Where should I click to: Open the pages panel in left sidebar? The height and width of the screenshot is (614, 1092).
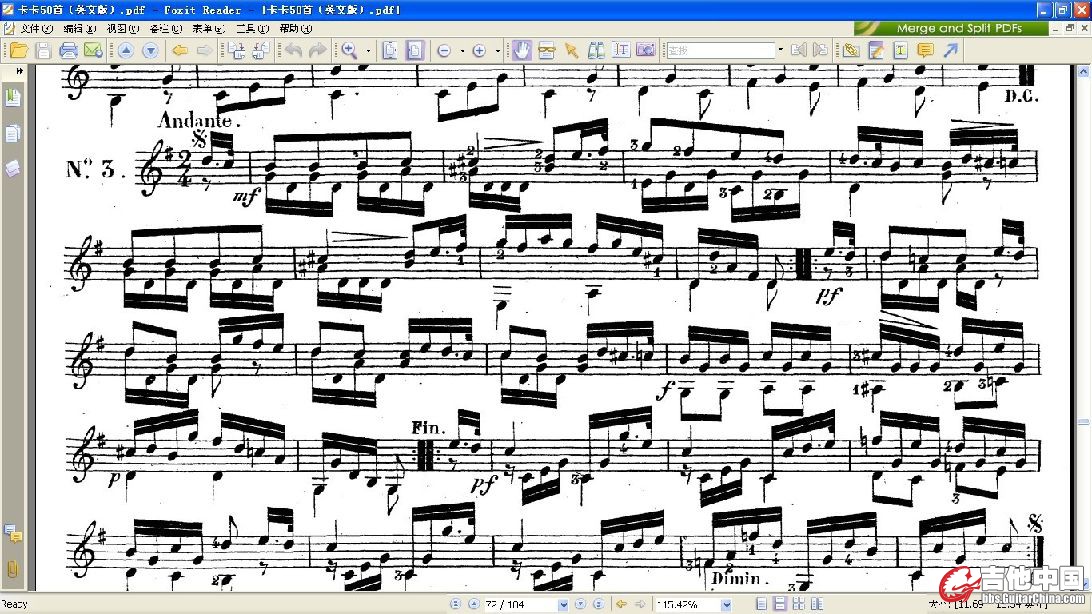13,132
